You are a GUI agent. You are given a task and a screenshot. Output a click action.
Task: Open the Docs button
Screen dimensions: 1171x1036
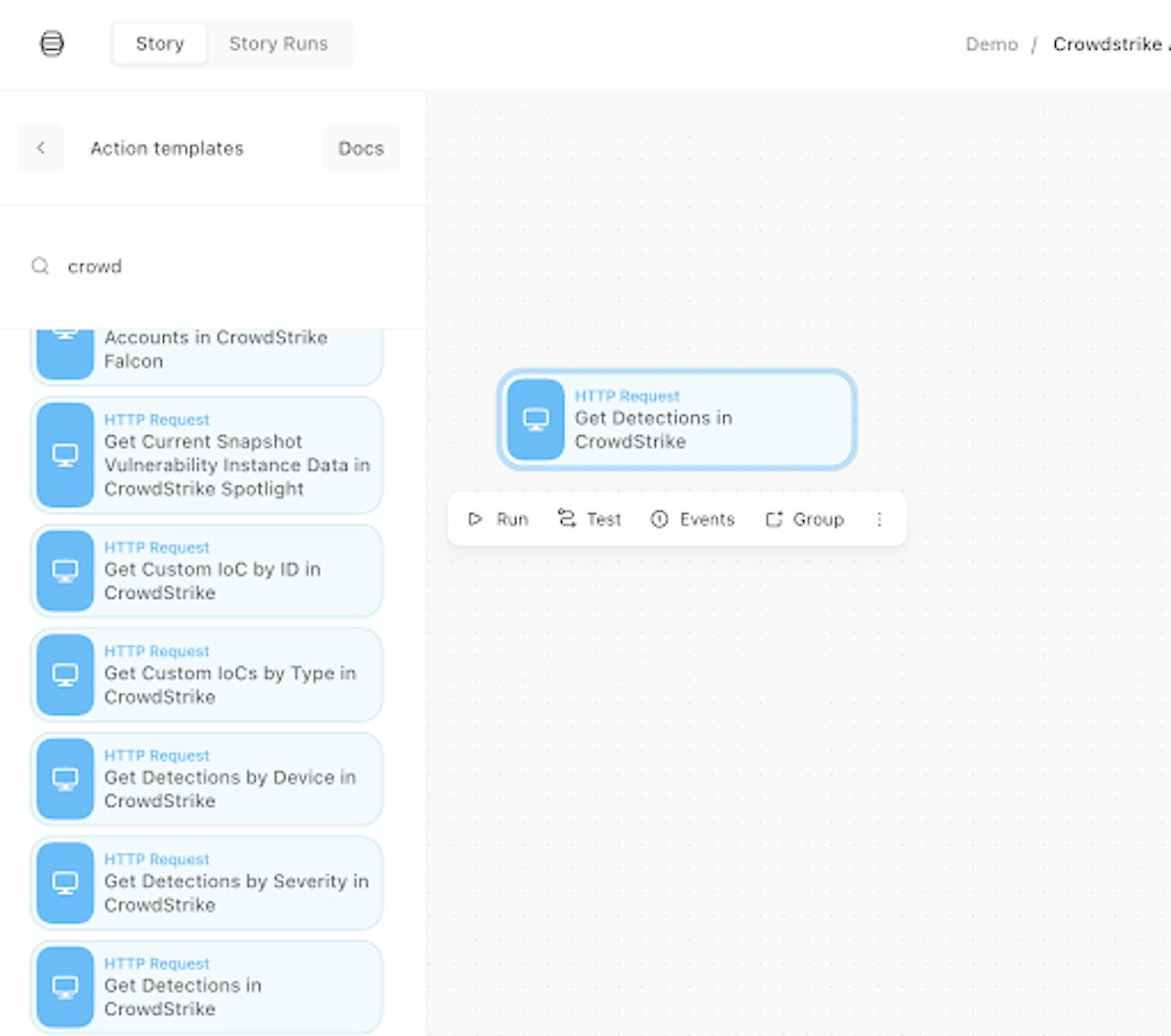click(x=361, y=148)
